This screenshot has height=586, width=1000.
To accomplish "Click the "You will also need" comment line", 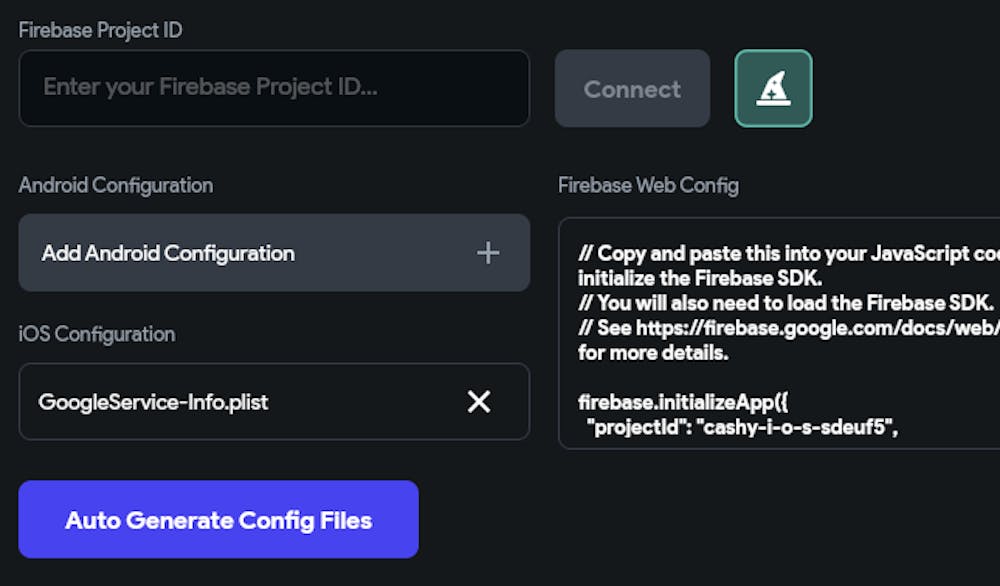I will click(x=785, y=303).
